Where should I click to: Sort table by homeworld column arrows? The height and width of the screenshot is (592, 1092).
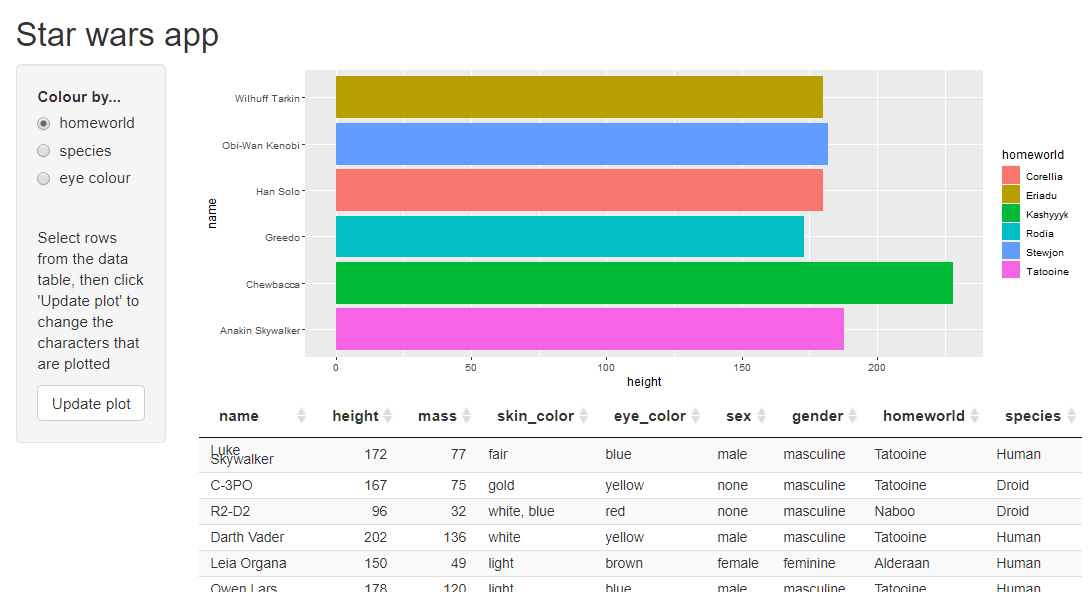tap(974, 416)
